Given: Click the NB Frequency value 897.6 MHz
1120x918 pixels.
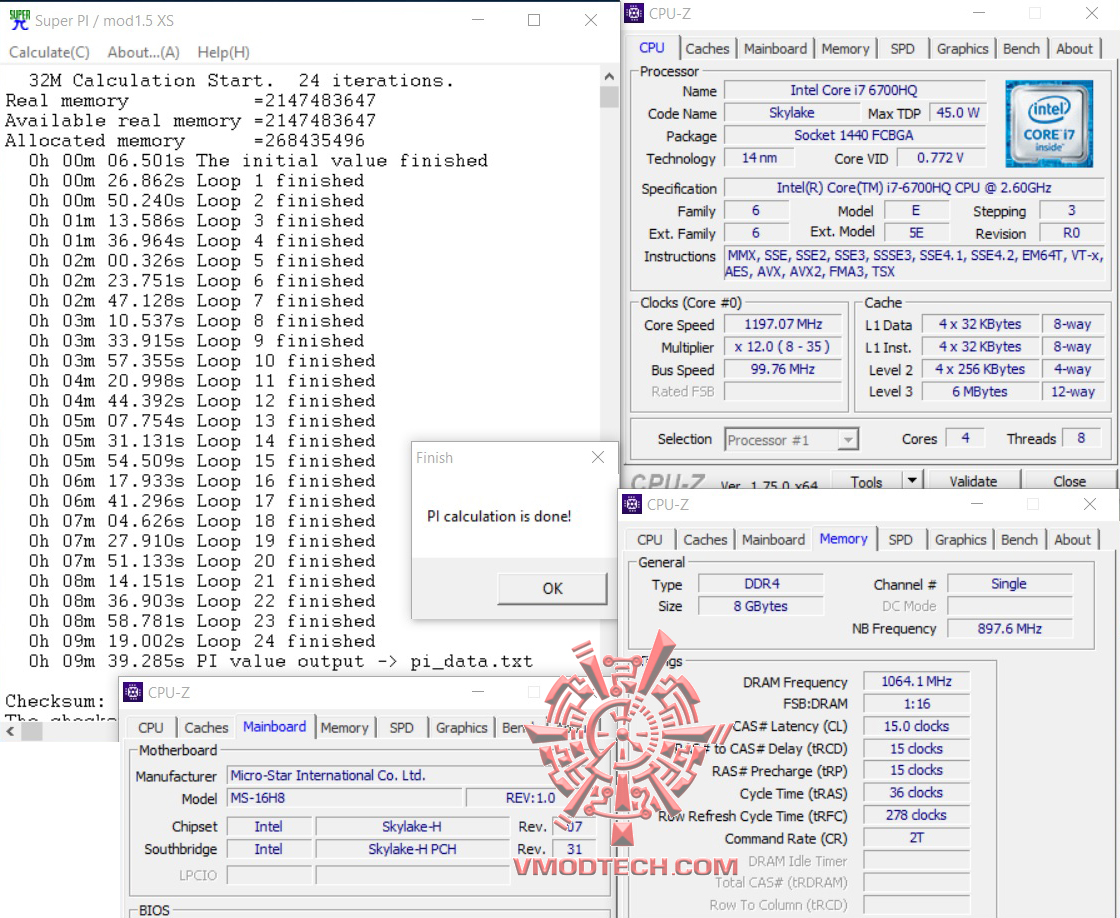Looking at the screenshot, I should point(1009,629).
